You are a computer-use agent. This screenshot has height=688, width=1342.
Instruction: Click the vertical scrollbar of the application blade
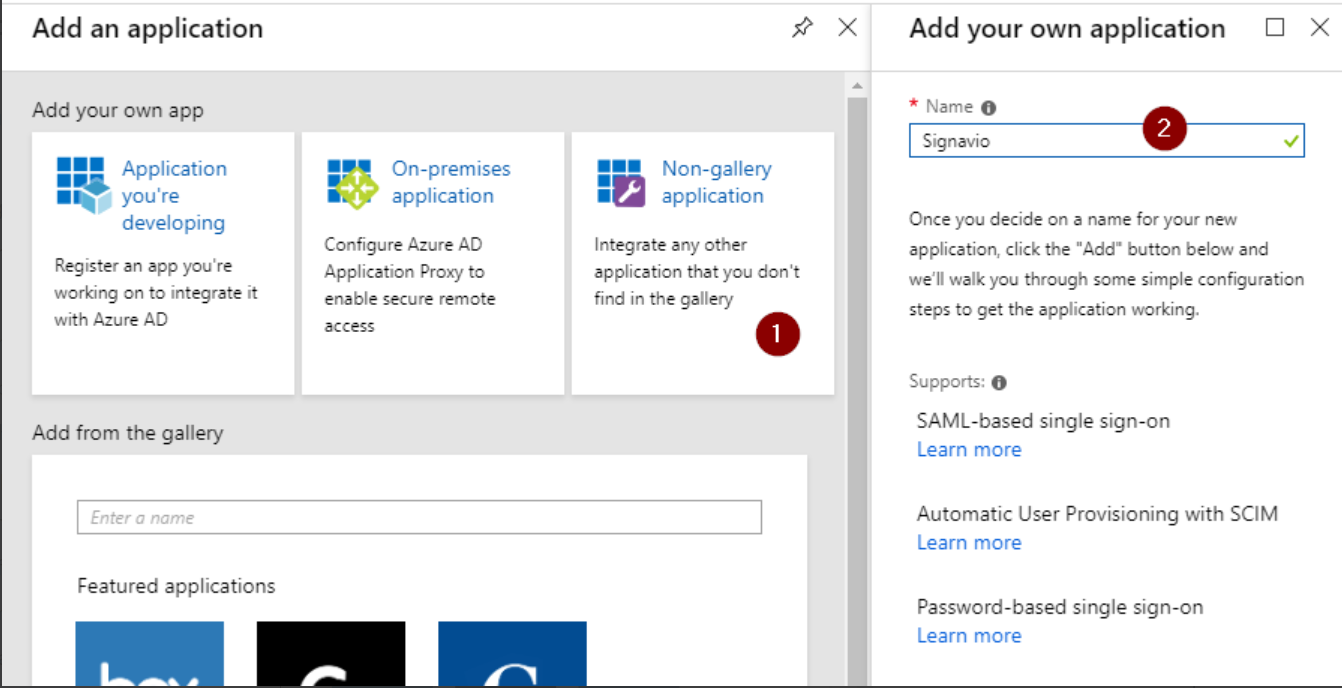(x=857, y=390)
